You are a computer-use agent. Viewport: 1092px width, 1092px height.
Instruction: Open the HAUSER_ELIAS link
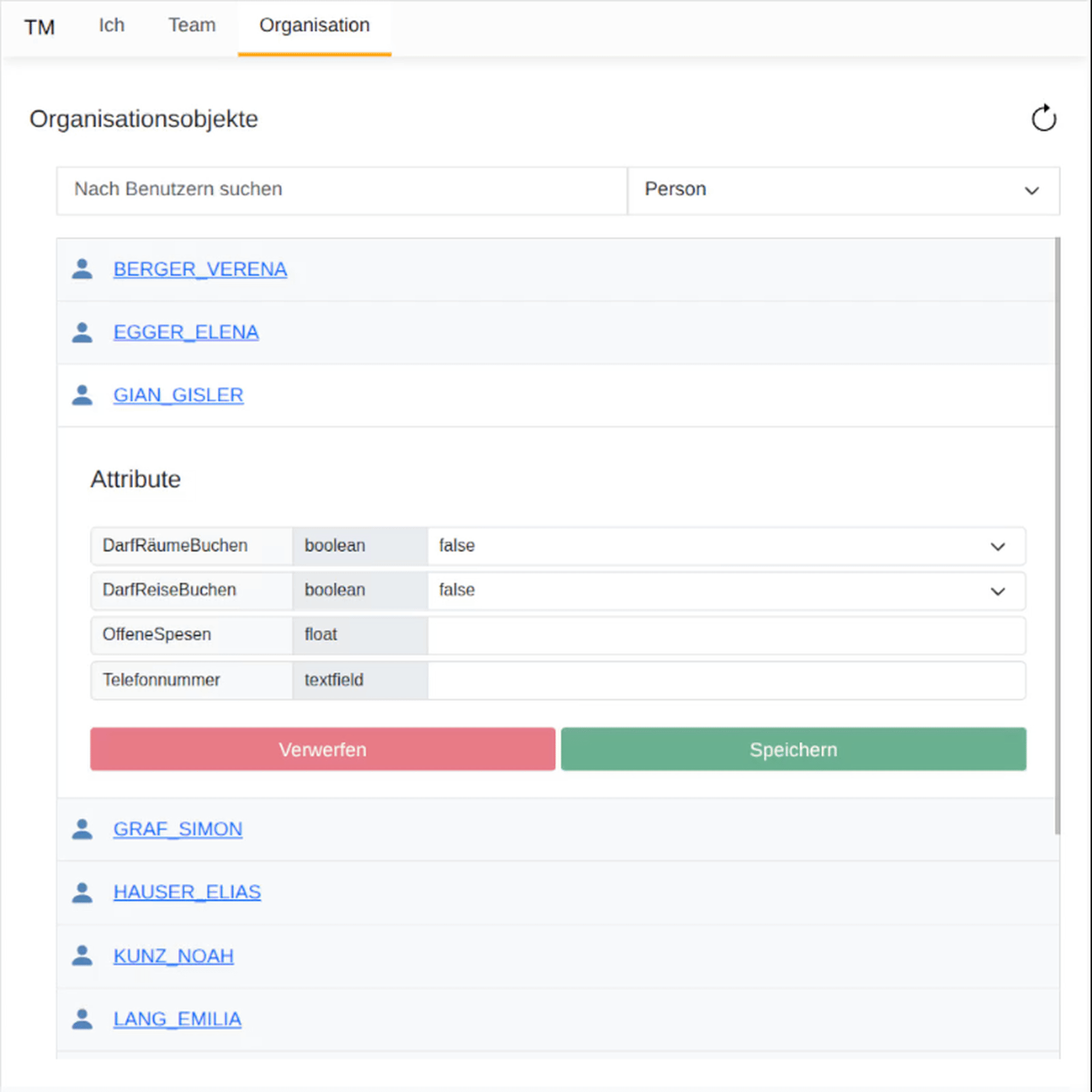coord(187,892)
